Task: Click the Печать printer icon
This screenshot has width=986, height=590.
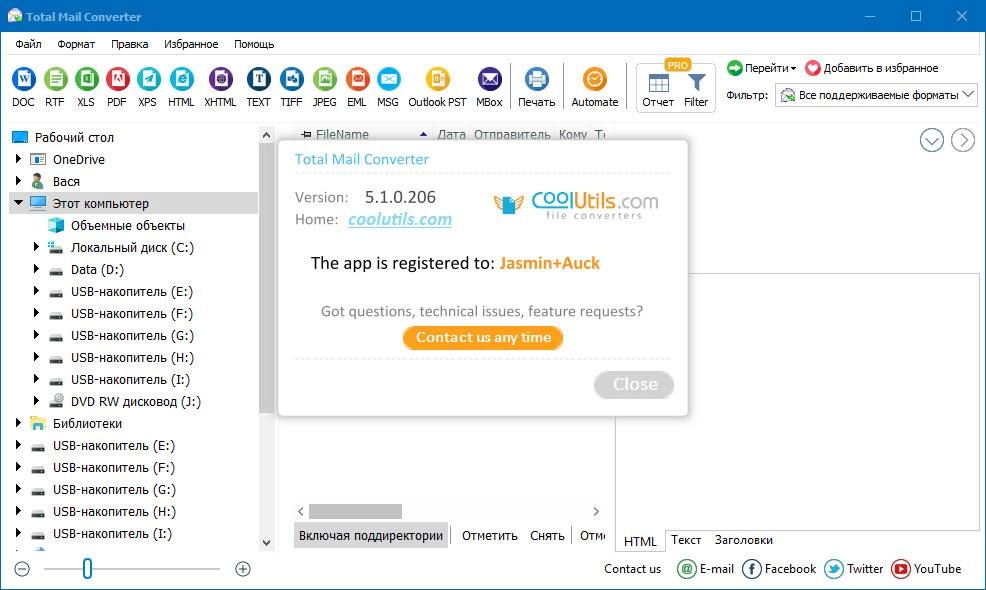Action: [536, 79]
